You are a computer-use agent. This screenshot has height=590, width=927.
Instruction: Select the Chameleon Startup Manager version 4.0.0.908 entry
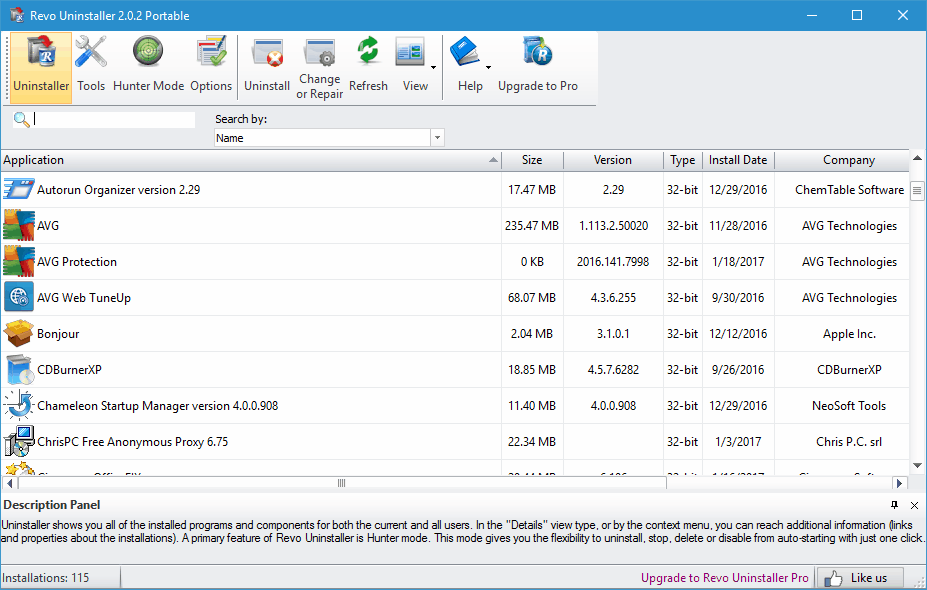[x=157, y=406]
